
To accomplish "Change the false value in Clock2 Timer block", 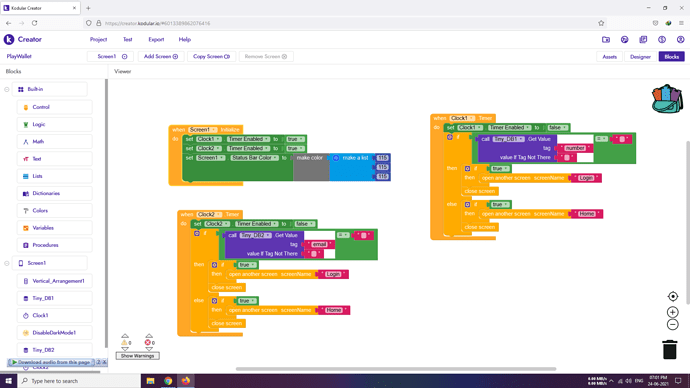I will tap(305, 224).
